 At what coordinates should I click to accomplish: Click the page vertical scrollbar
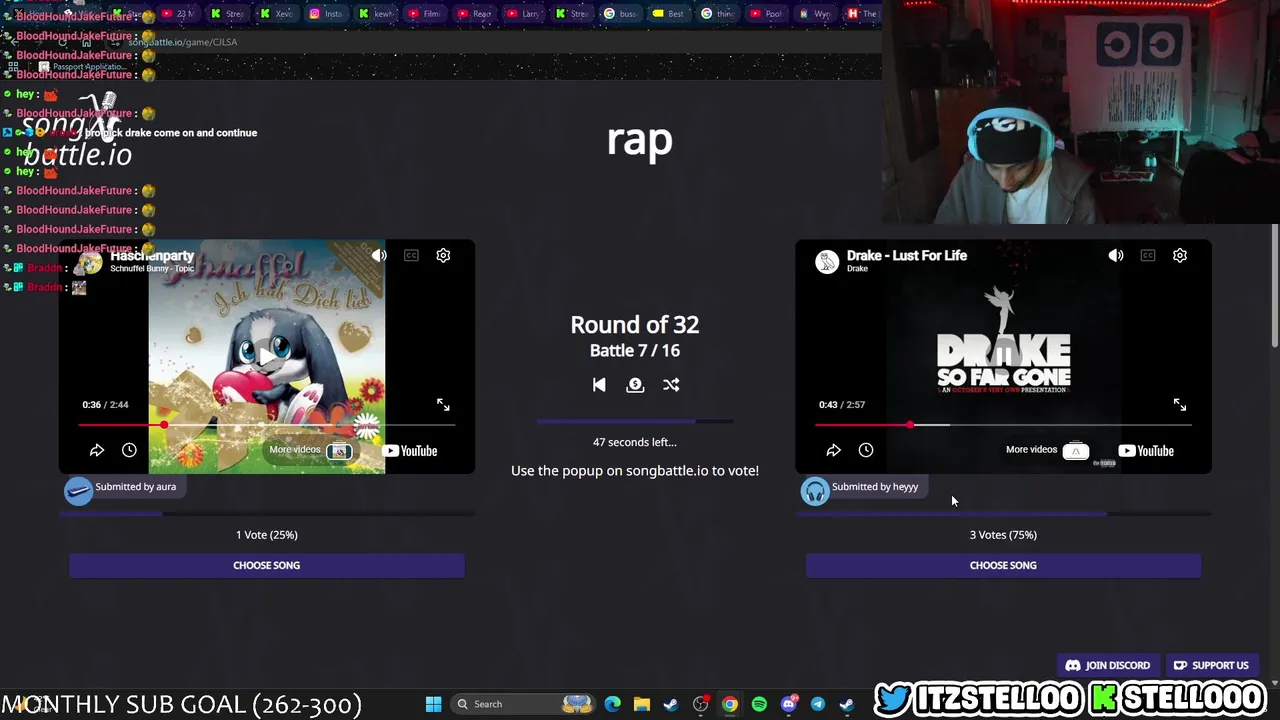(x=1274, y=286)
